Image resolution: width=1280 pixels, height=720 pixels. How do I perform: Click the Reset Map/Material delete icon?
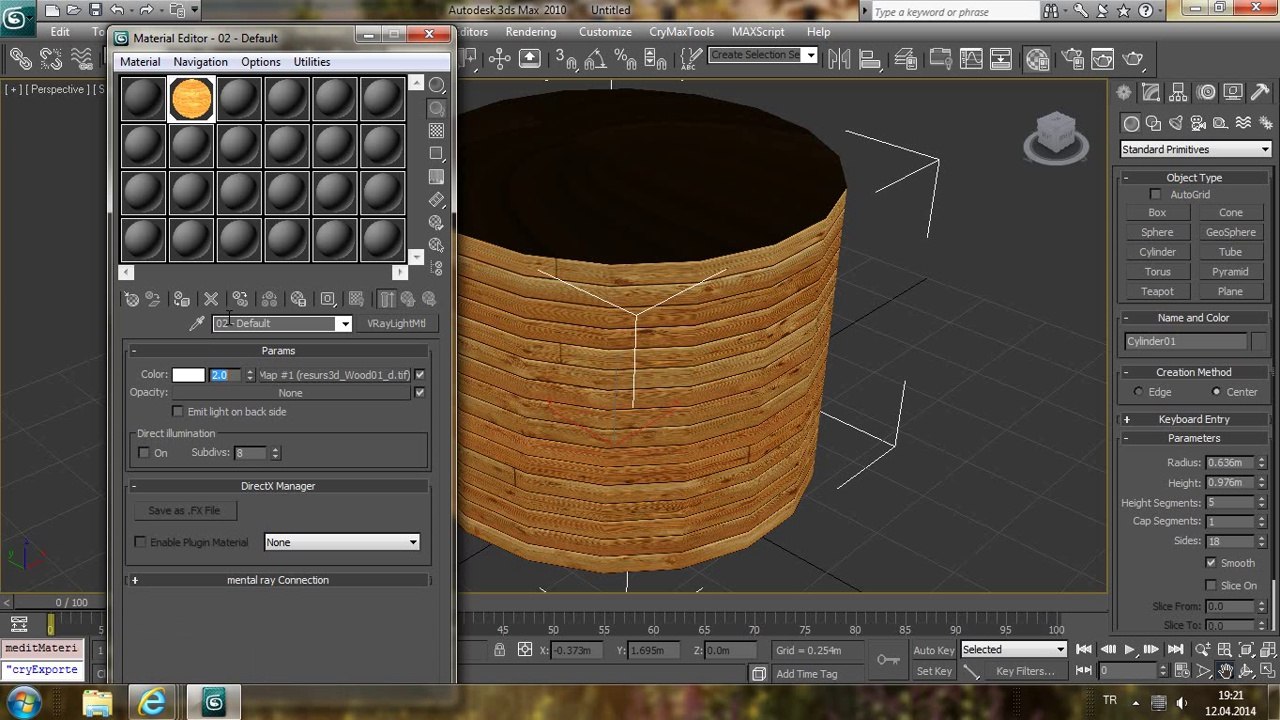tap(211, 299)
